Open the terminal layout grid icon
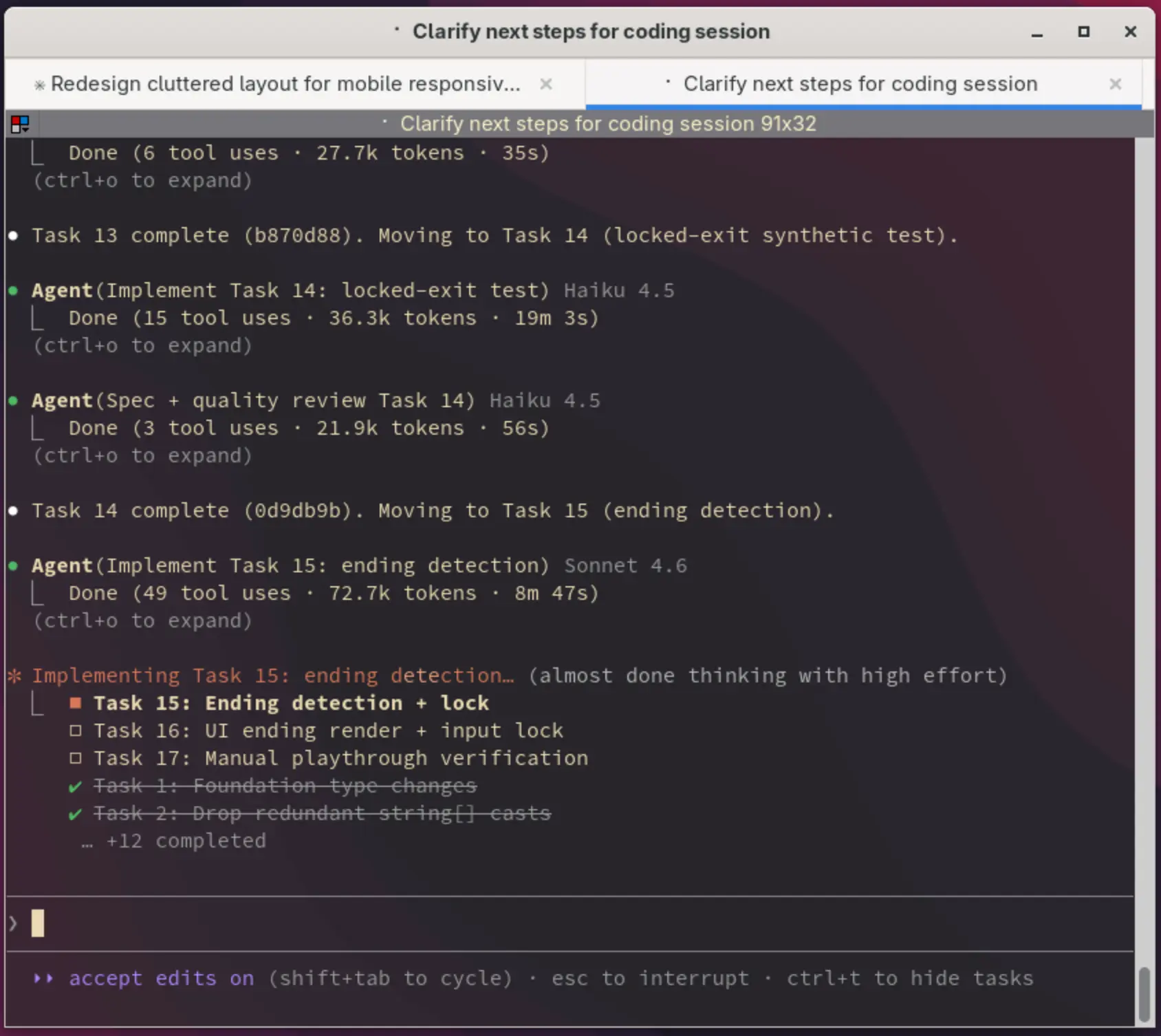 point(20,124)
